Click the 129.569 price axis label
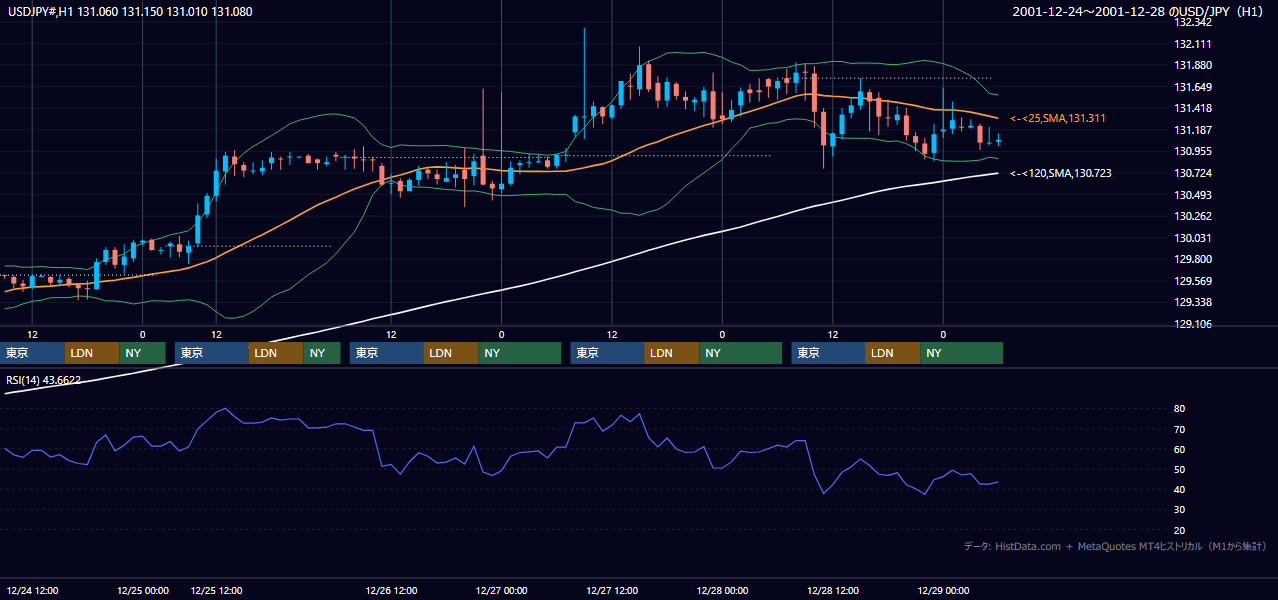The image size is (1278, 600). pos(1193,281)
